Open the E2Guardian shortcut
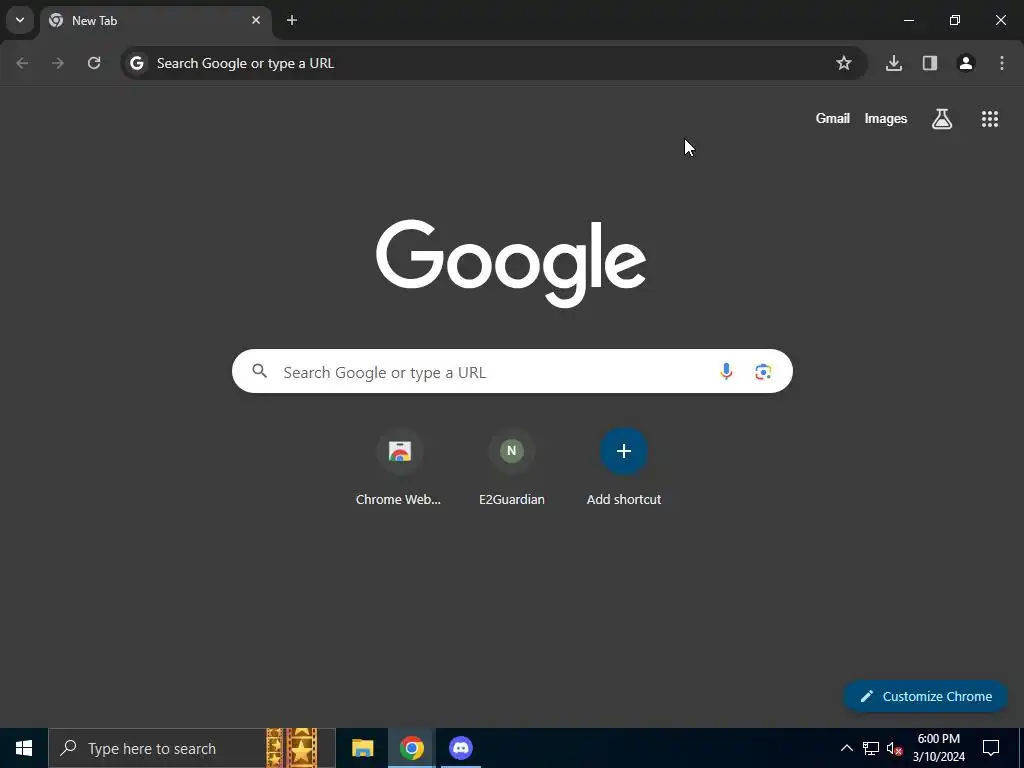Viewport: 1024px width, 768px height. [x=511, y=468]
